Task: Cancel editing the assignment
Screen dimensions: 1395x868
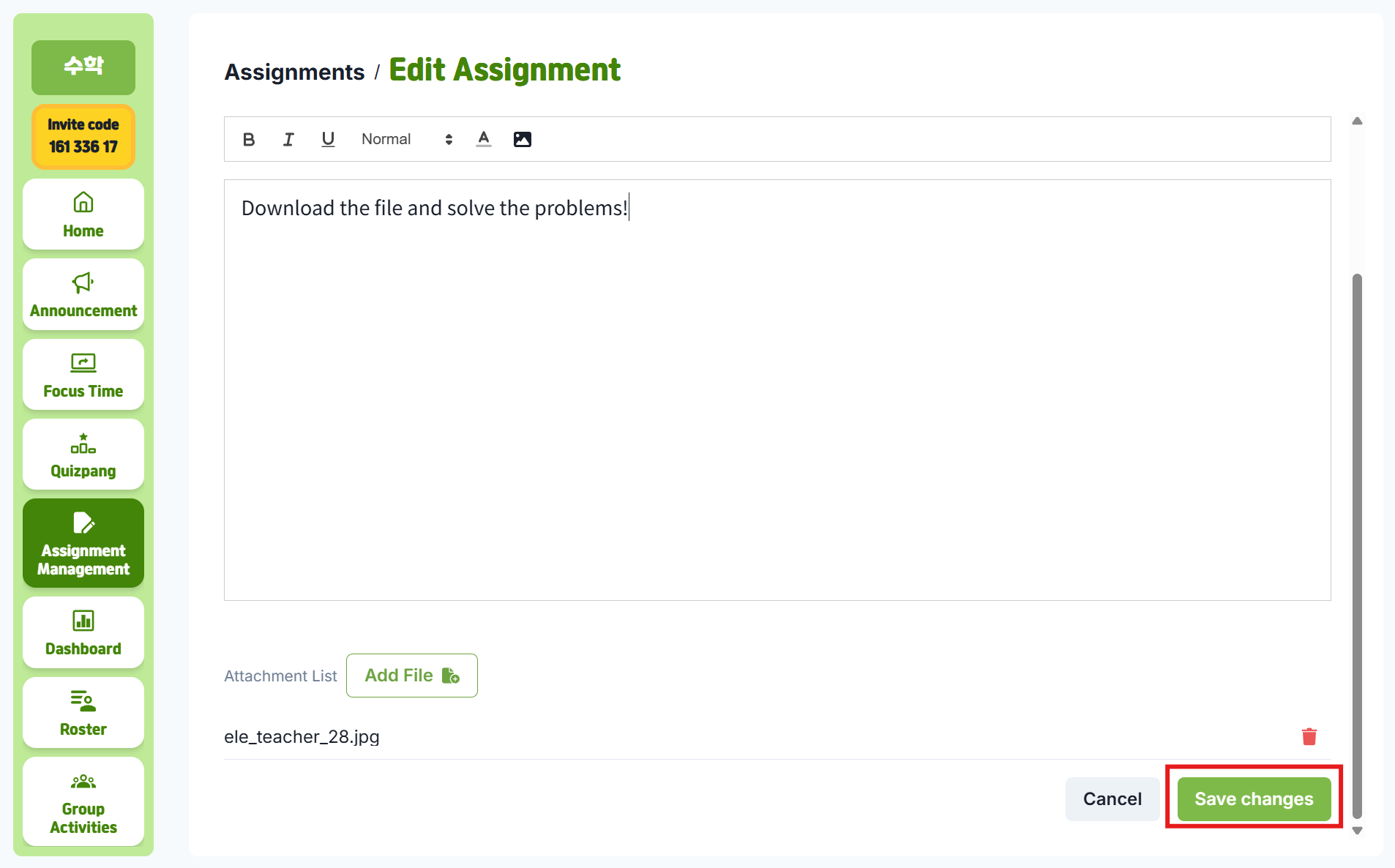Action: [x=1112, y=798]
